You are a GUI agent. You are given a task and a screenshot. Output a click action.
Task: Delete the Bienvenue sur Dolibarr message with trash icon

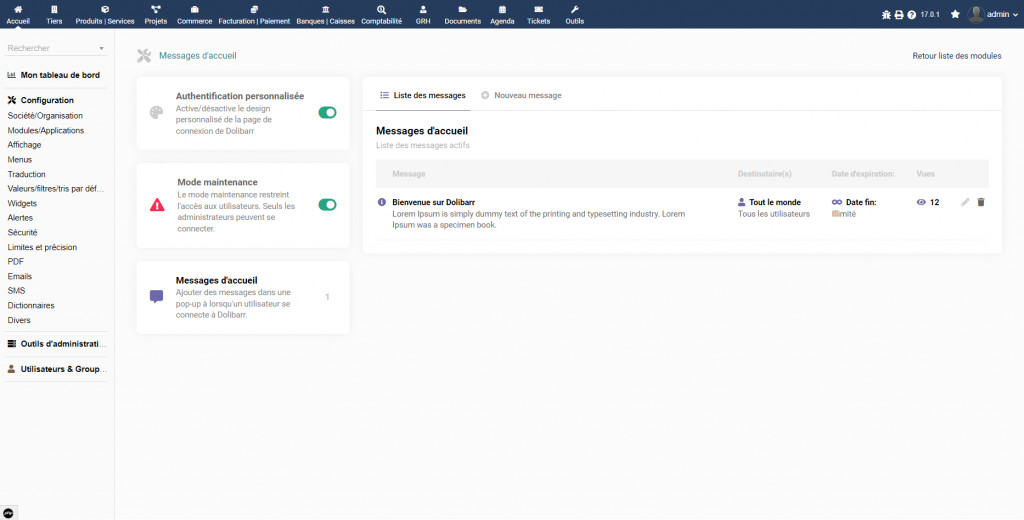point(980,203)
